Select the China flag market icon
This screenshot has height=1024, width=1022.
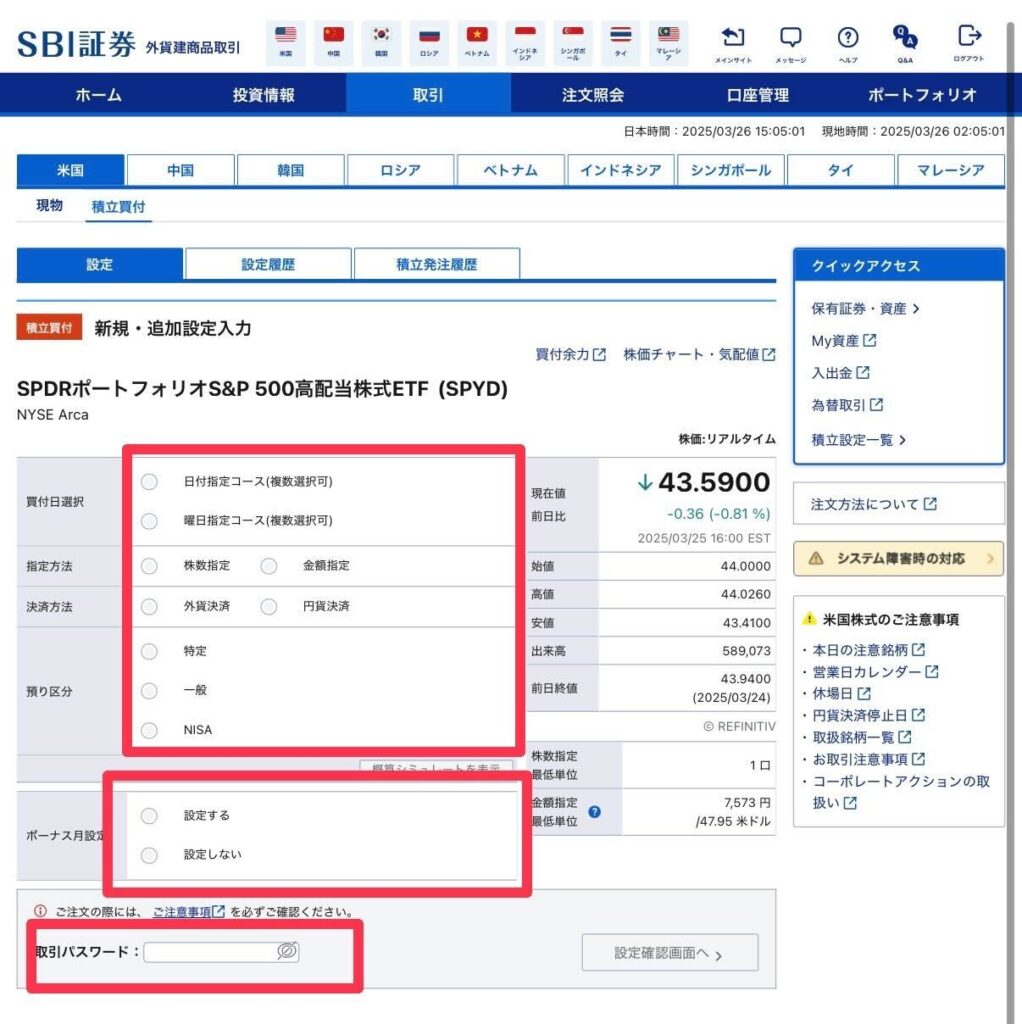tap(333, 42)
